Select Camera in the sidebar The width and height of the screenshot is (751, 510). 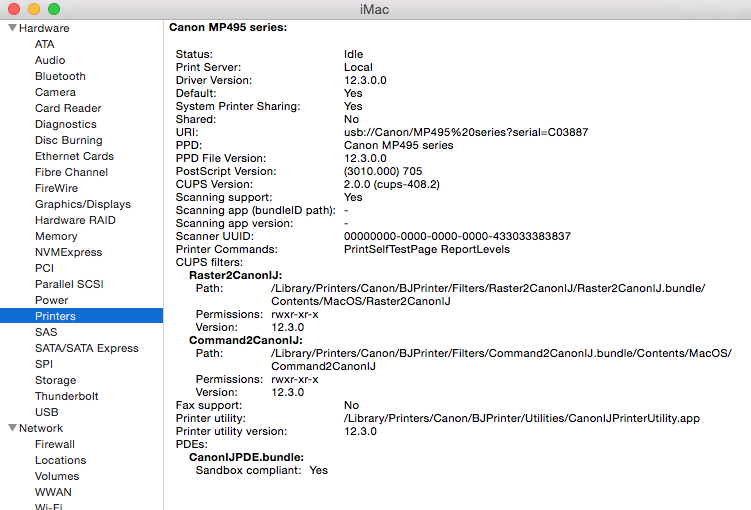(55, 92)
